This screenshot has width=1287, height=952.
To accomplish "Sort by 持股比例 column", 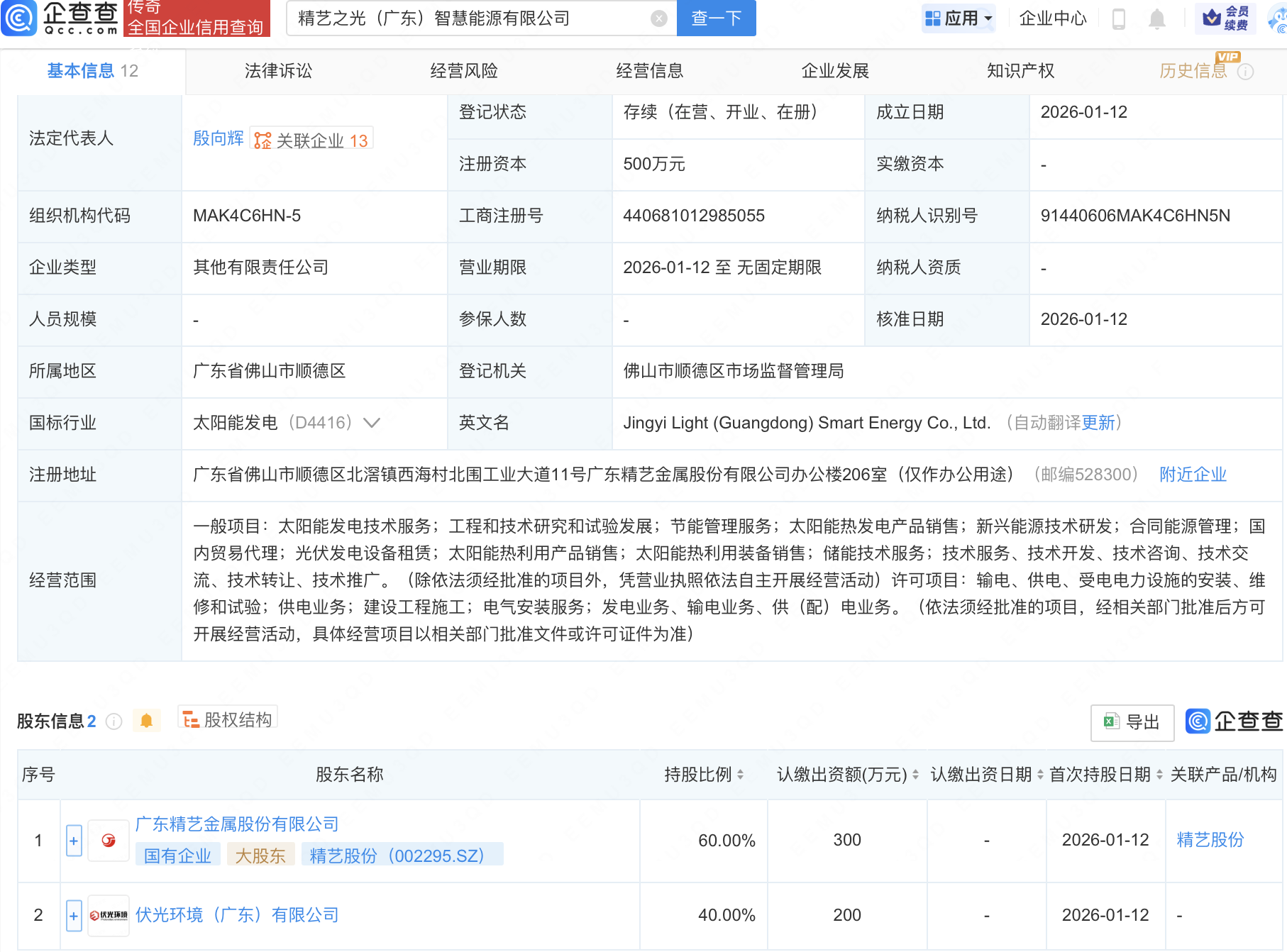I will pos(740,775).
